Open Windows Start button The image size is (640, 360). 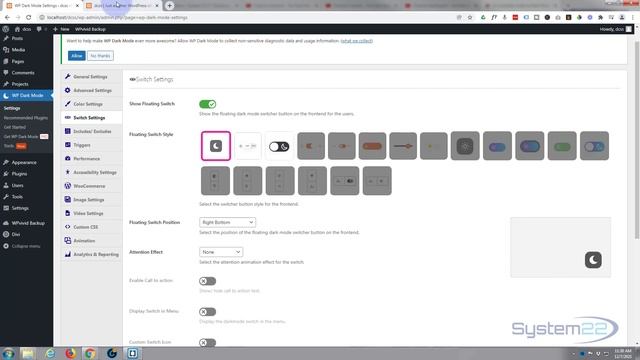click(x=8, y=353)
